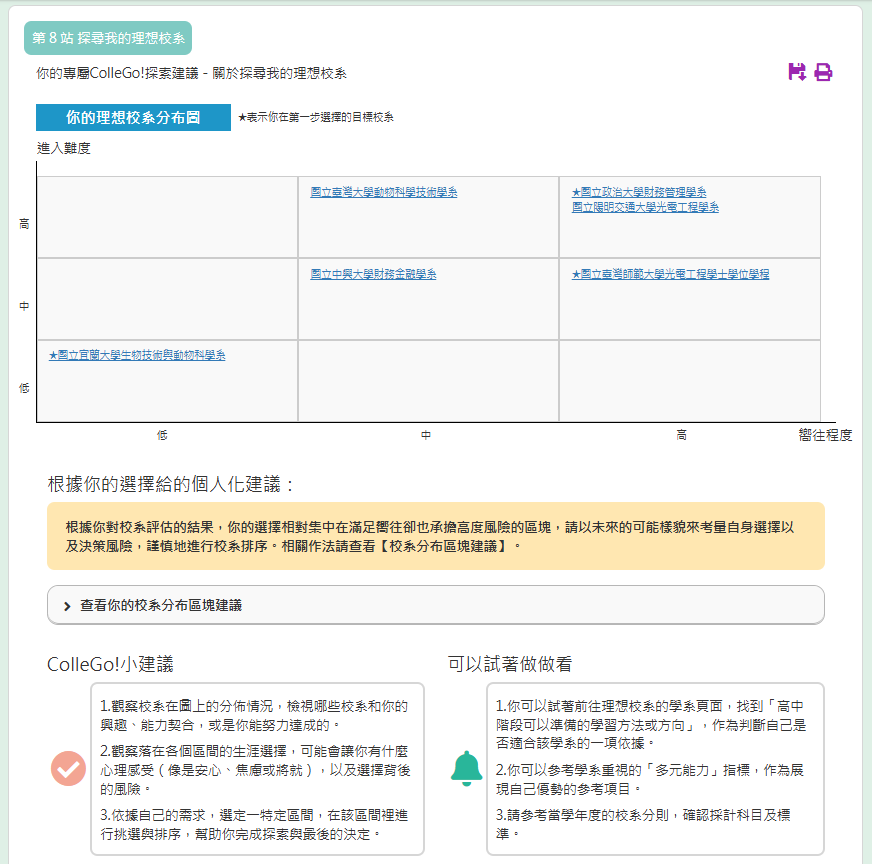The width and height of the screenshot is (872, 864).
Task: Open ★國立政治大學財務管理學系 link
Action: click(639, 192)
